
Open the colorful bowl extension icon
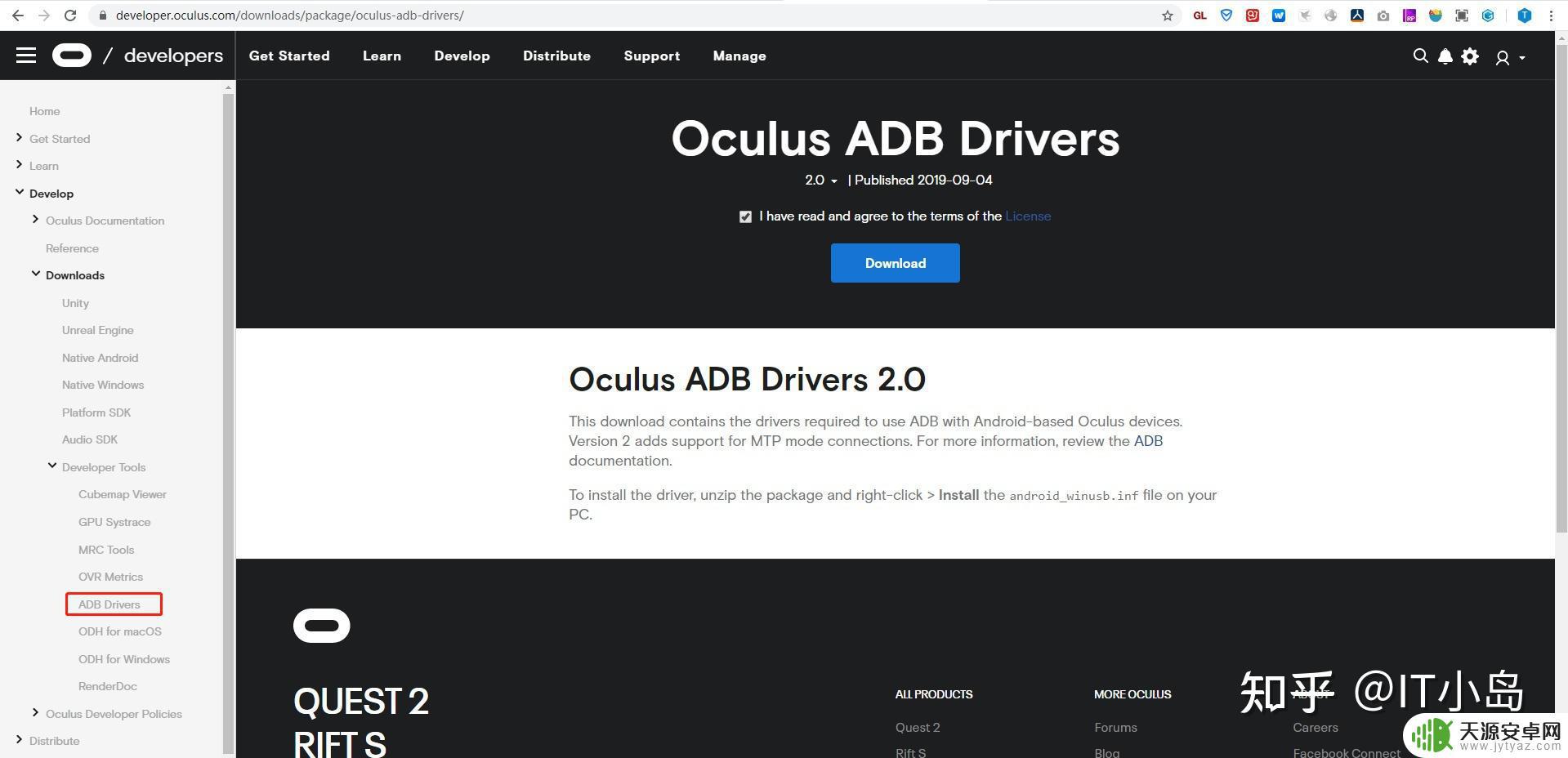(1436, 16)
